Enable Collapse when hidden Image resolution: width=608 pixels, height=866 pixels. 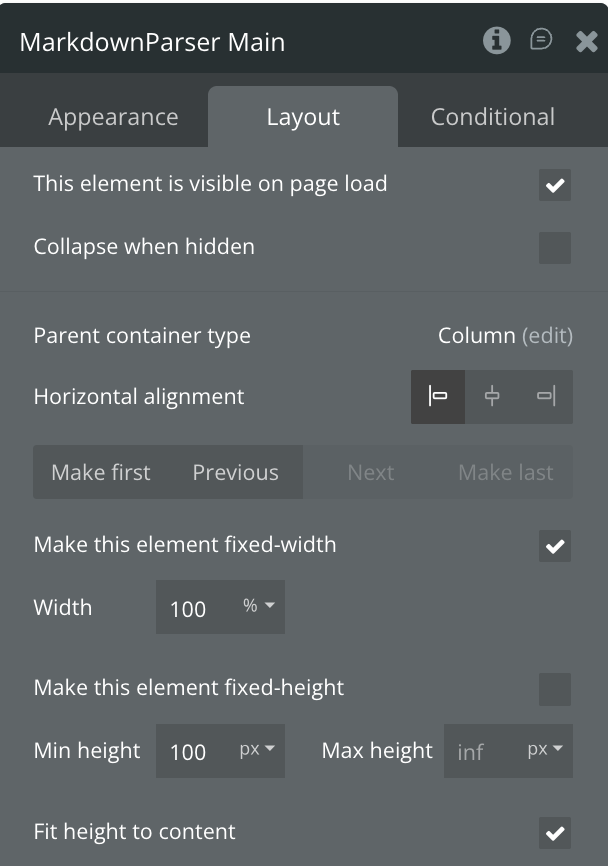coord(555,247)
